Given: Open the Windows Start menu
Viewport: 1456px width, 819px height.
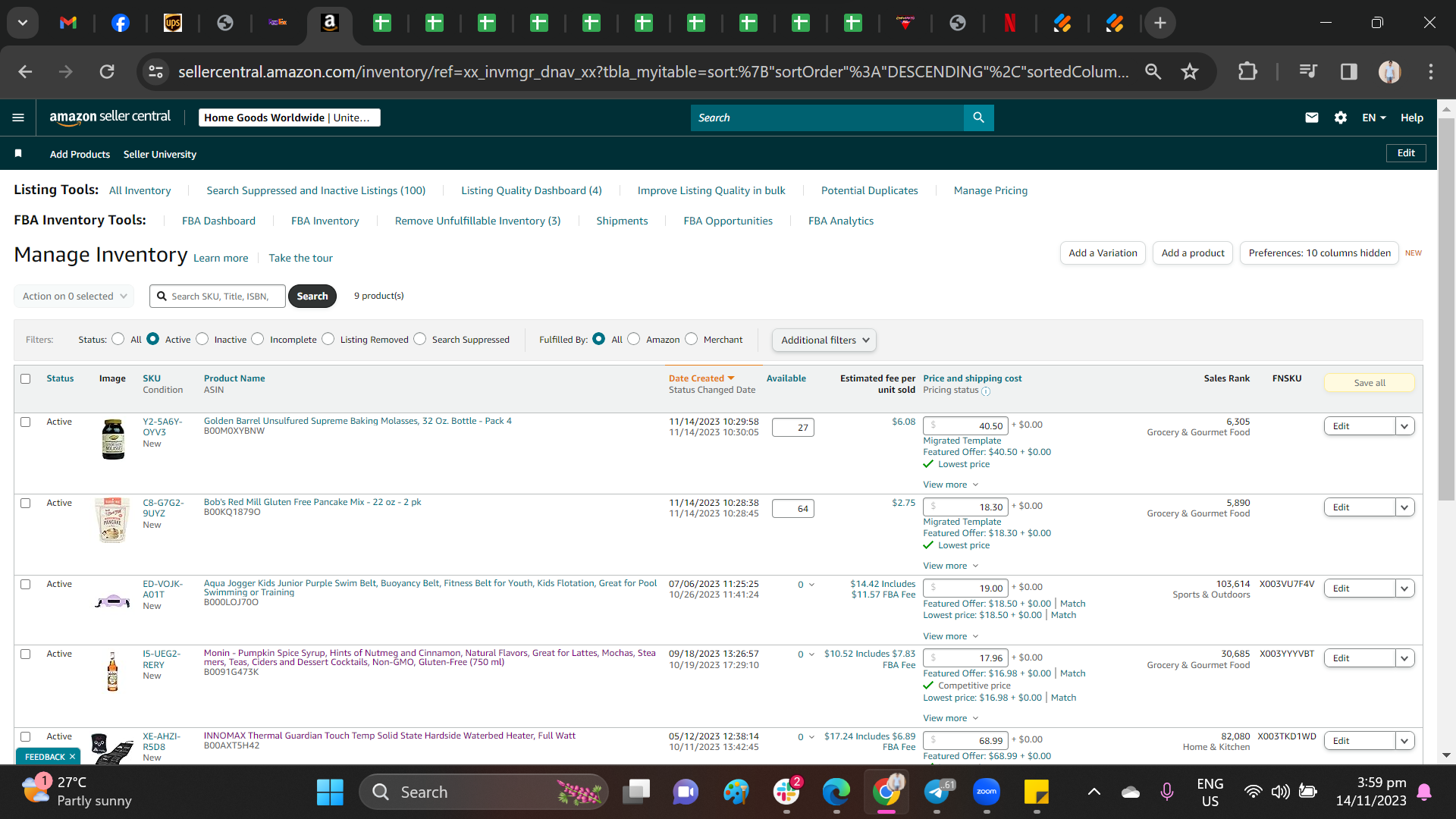Looking at the screenshot, I should pyautogui.click(x=330, y=792).
